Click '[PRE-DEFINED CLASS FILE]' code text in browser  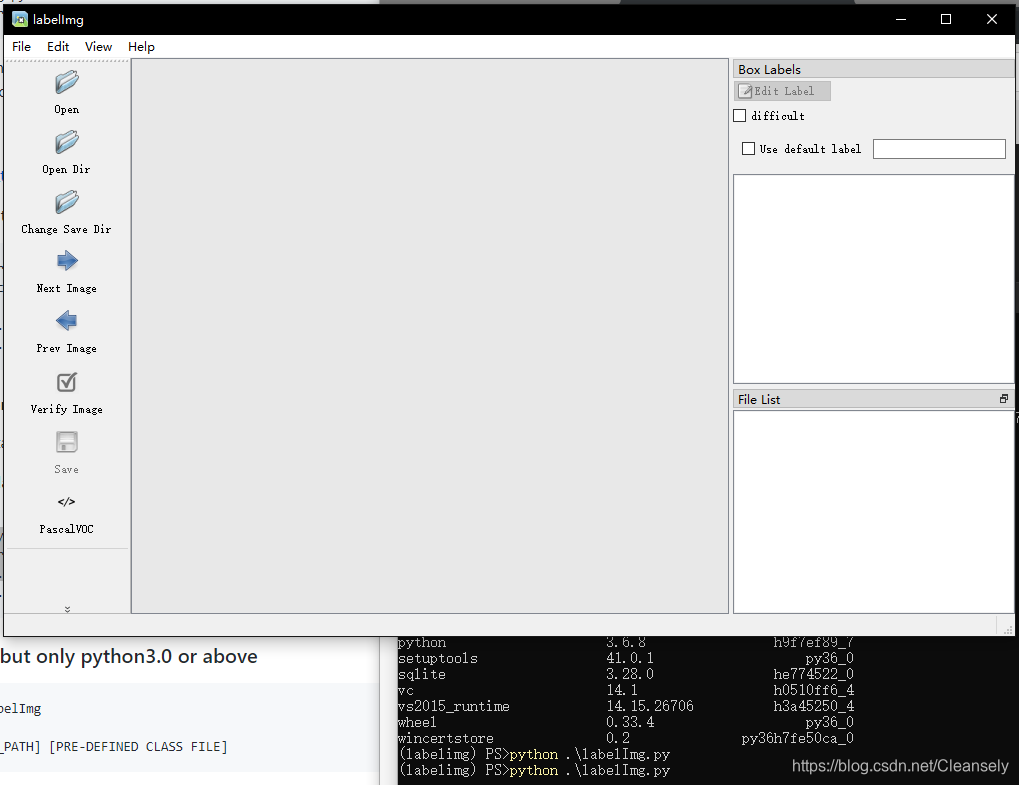pyautogui.click(x=138, y=747)
